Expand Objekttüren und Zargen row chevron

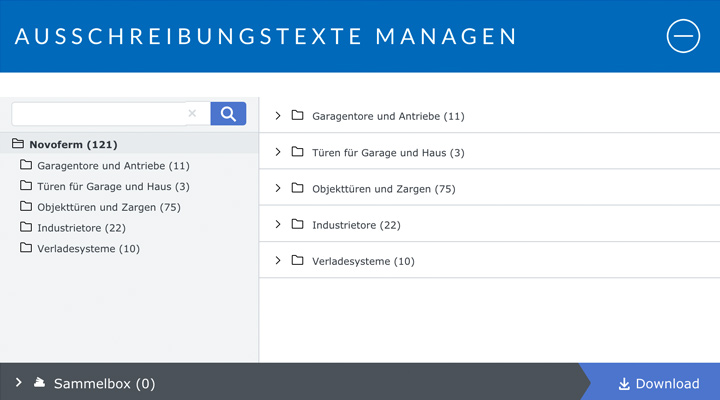(x=278, y=188)
